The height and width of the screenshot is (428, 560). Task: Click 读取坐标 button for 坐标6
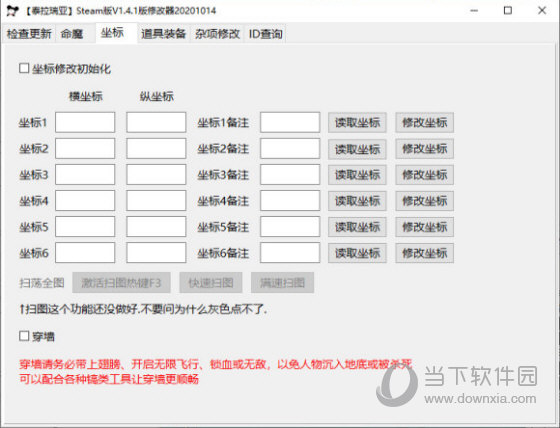coord(357,253)
